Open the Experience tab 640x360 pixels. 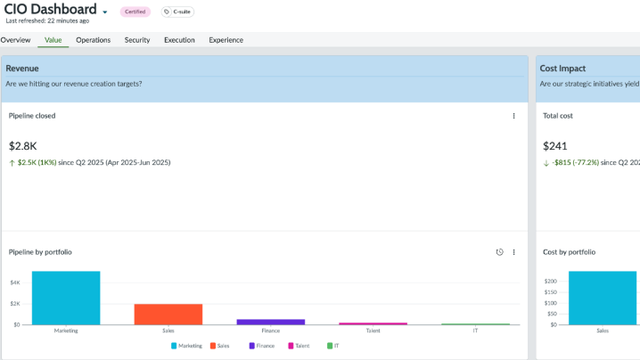tap(226, 40)
